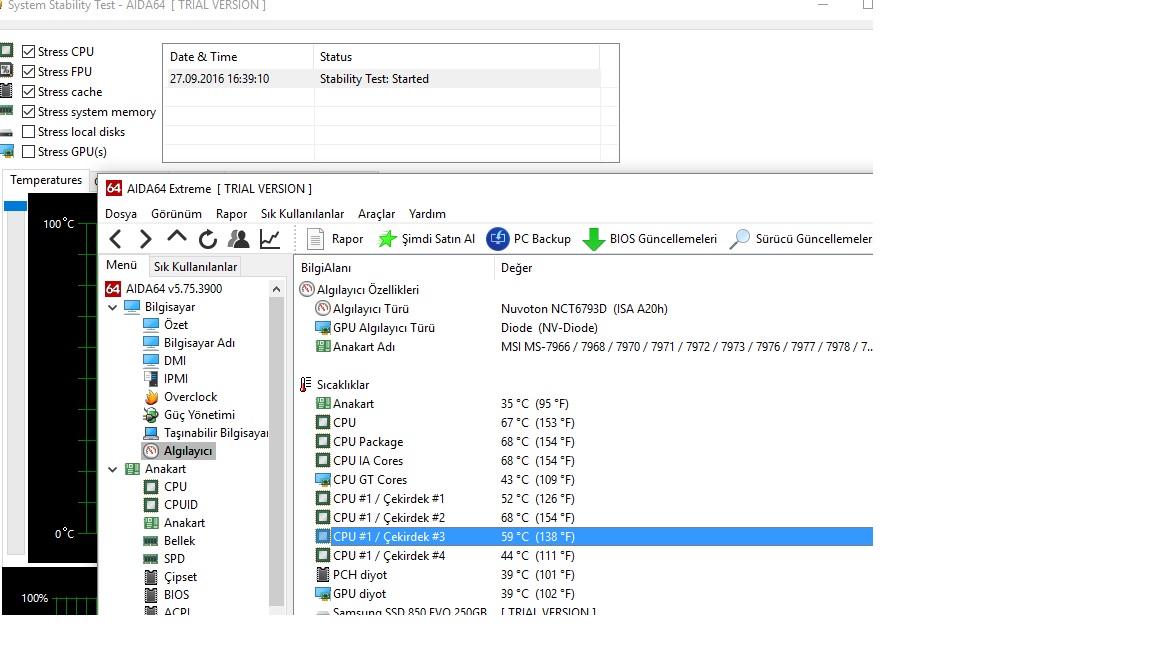Go forward with the right arrow toolbar icon
Viewport: 1152px width, 648px height.
pos(145,239)
